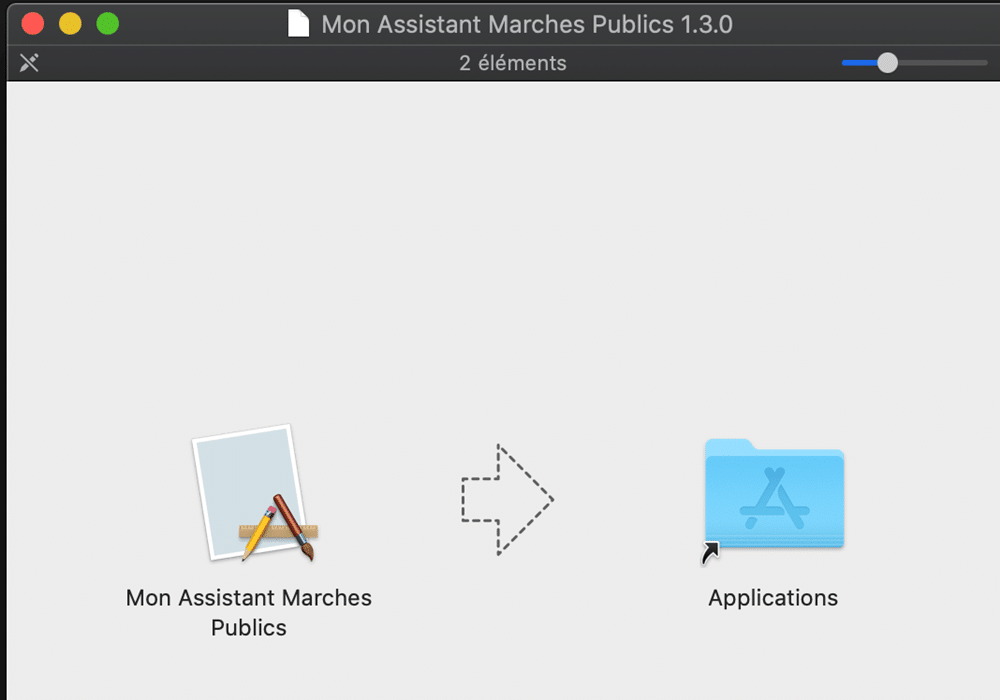Click the window title 'Mon Assistant Marches Publics 1.3.0'
The width and height of the screenshot is (1000, 700).
(527, 24)
